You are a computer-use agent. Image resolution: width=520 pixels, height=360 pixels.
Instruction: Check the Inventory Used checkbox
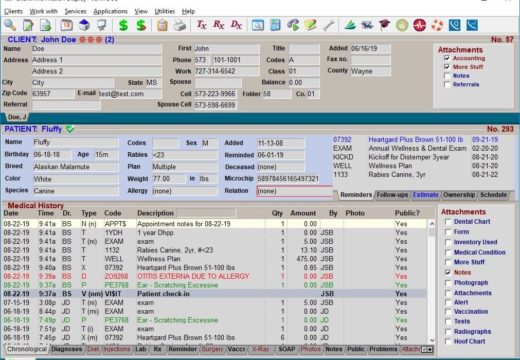coord(448,242)
